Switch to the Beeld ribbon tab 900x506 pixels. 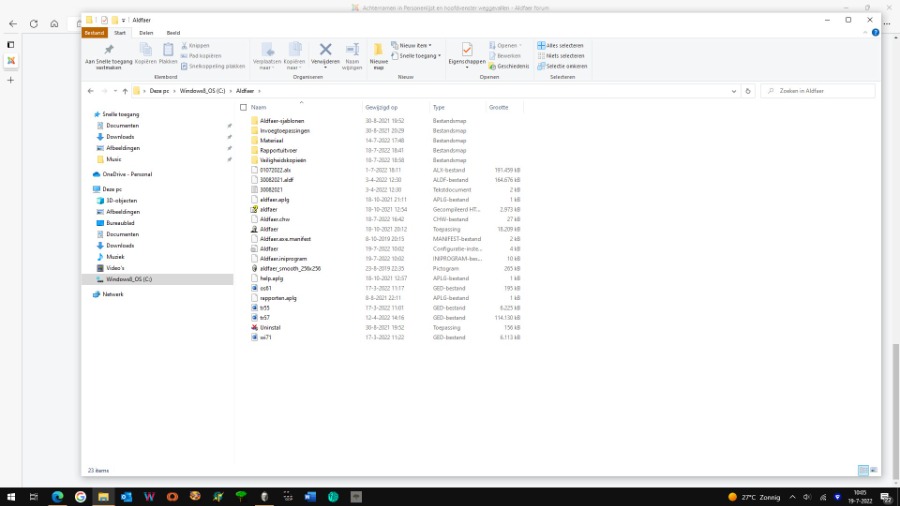click(173, 33)
